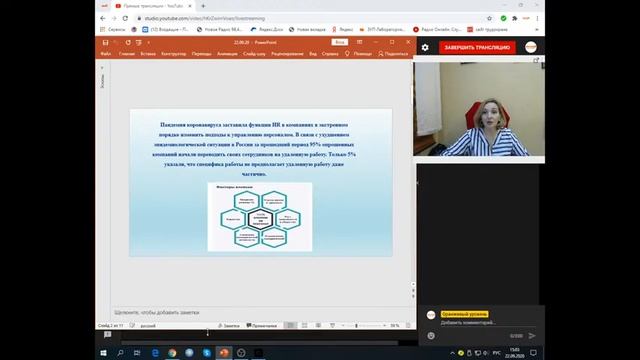Switch to Reading view icon
This screenshot has height=360, width=640.
coord(318,326)
